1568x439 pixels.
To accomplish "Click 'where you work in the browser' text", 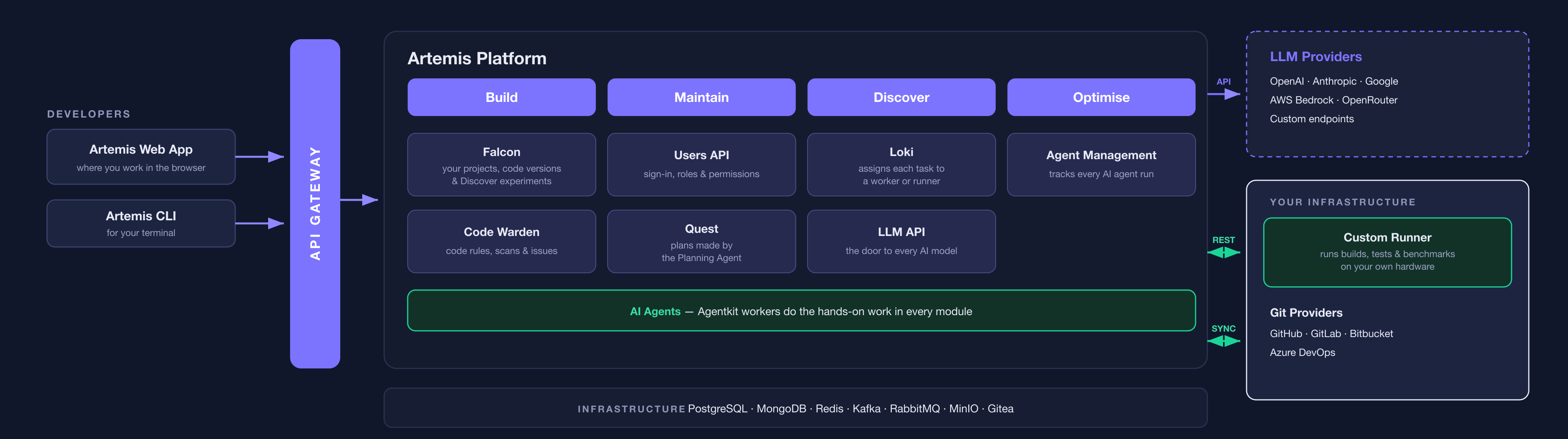I will coord(141,168).
